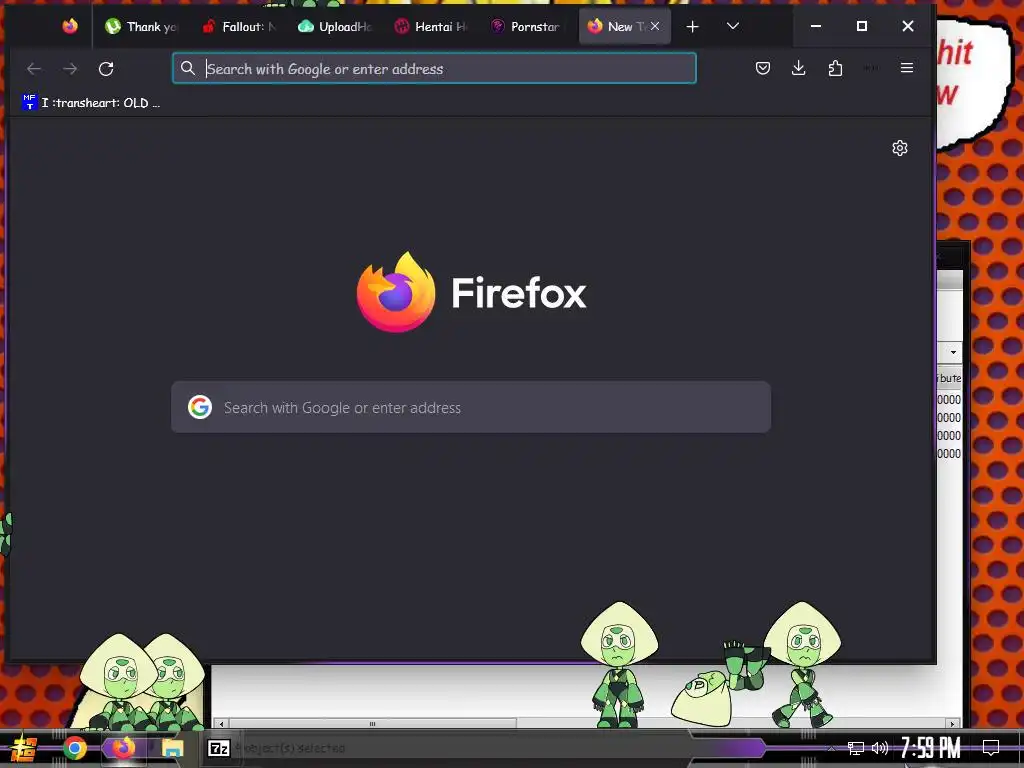1024x768 pixels.
Task: Switch to the UploadHaven tab
Action: tap(335, 27)
